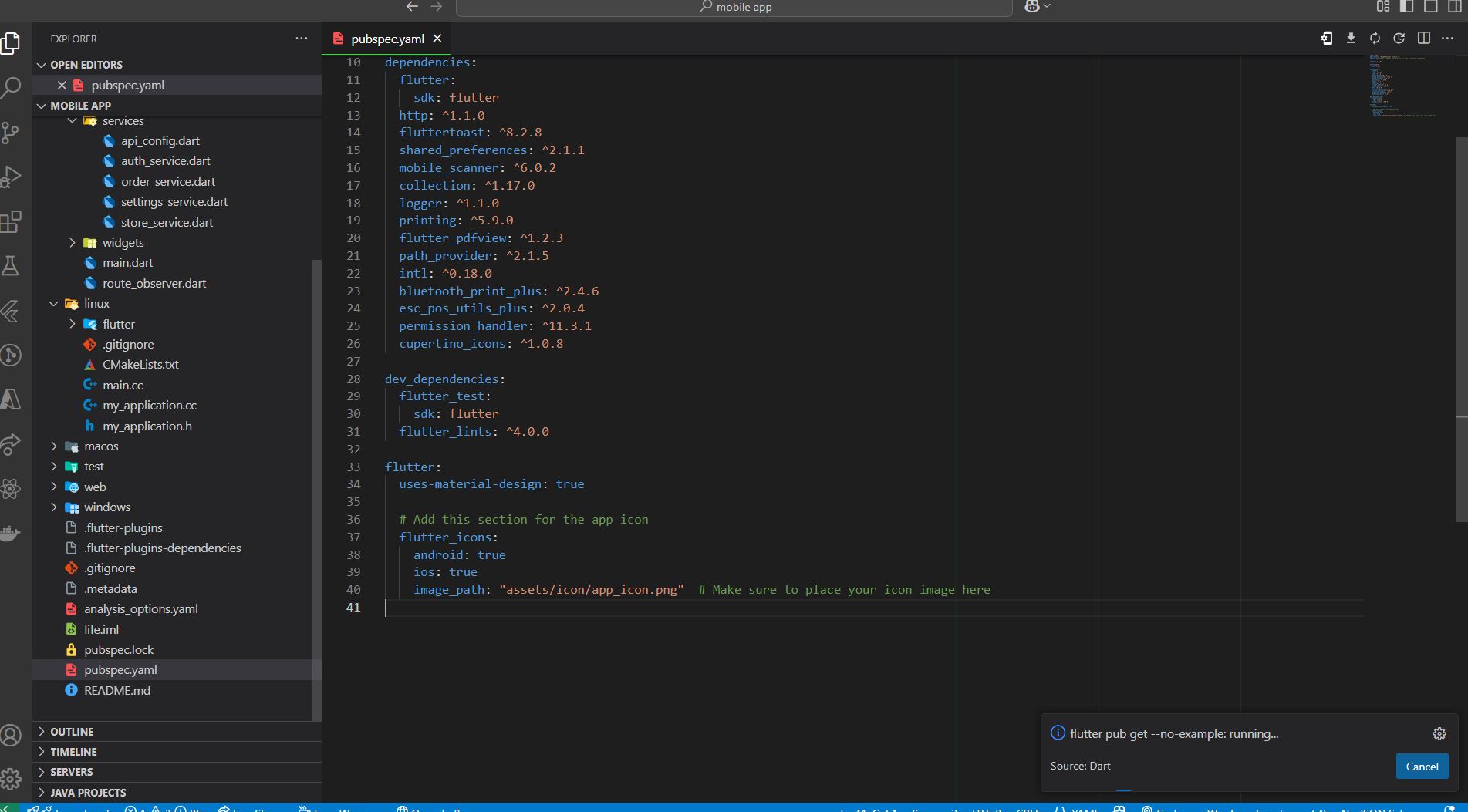The height and width of the screenshot is (812, 1468).
Task: Toggle the secondary side bar visibility
Action: point(1455,6)
